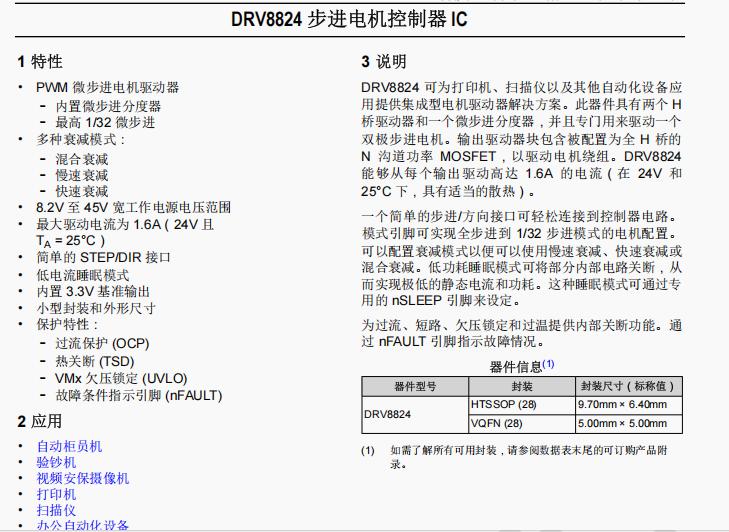The height and width of the screenshot is (532, 729).
Task: Click footnote superscript (1) beside 器件信息
Action: tap(548, 364)
